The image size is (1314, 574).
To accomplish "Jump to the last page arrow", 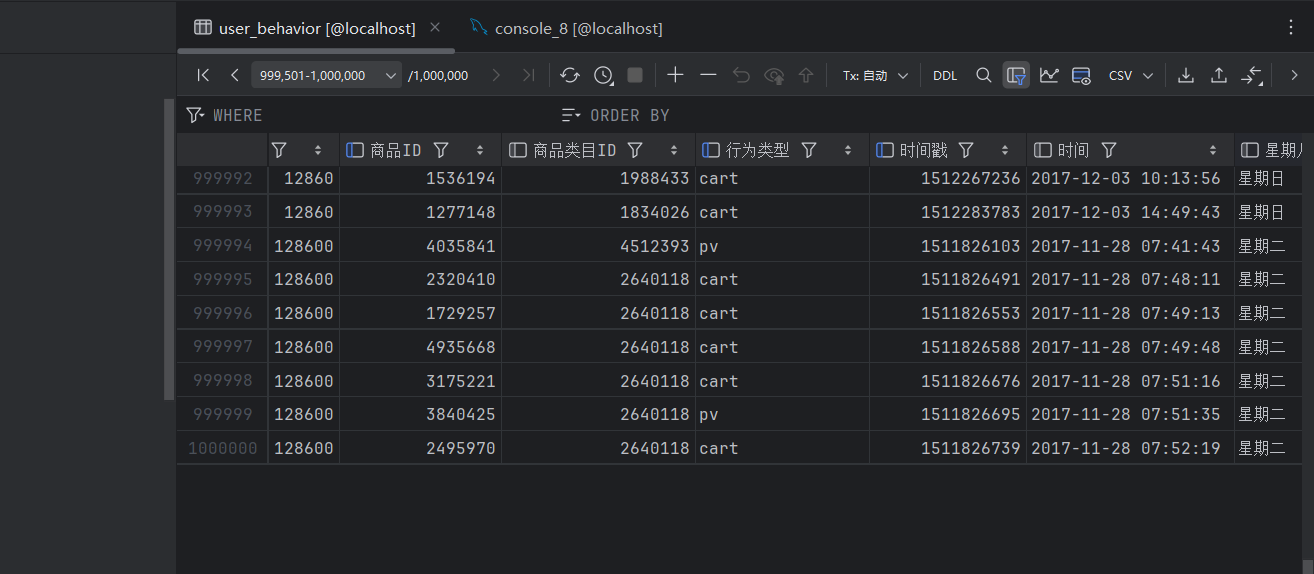I will pos(528,75).
